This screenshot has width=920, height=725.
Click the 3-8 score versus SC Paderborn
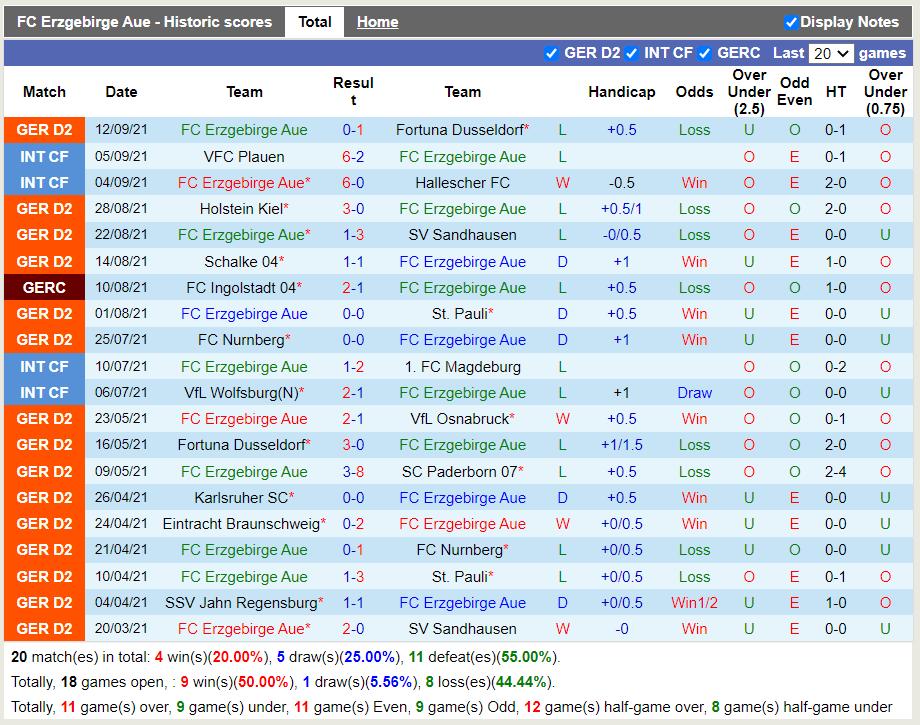(353, 471)
